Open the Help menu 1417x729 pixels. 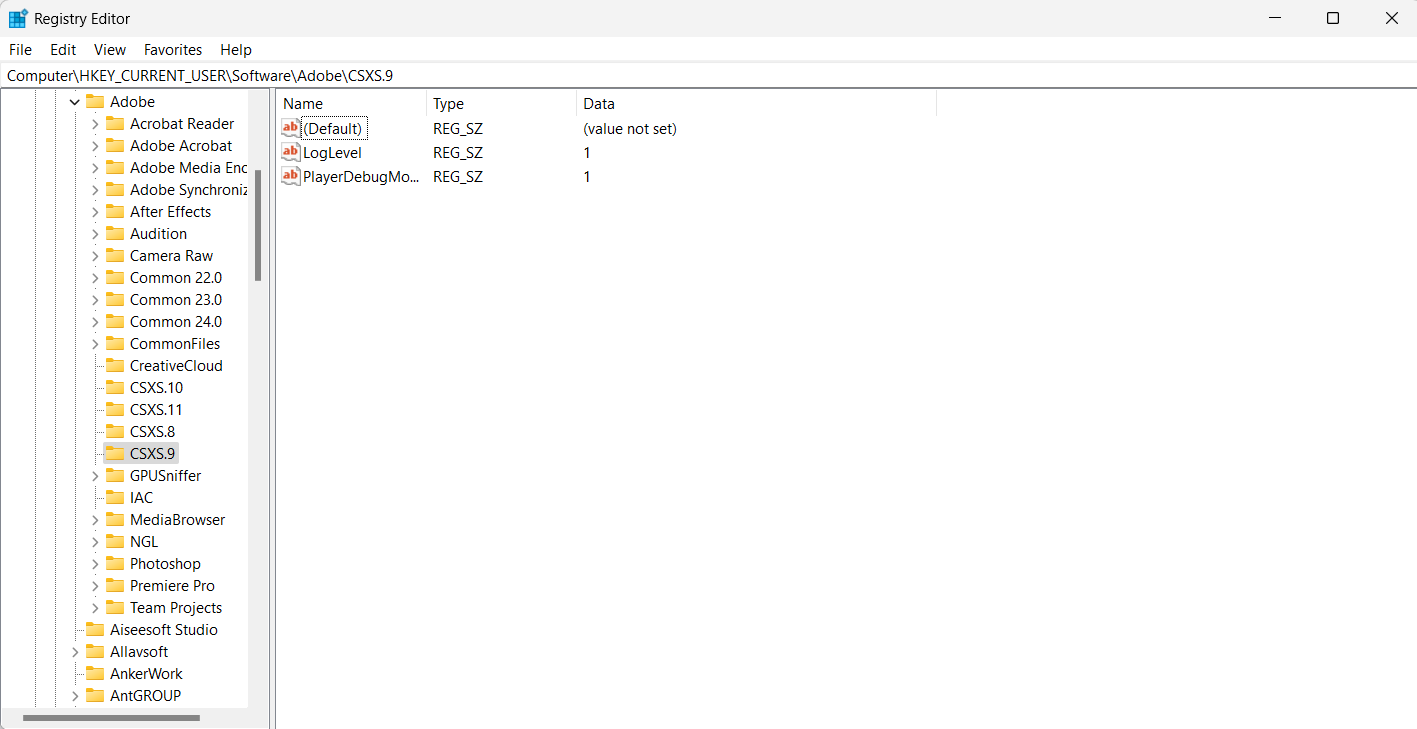[x=236, y=50]
